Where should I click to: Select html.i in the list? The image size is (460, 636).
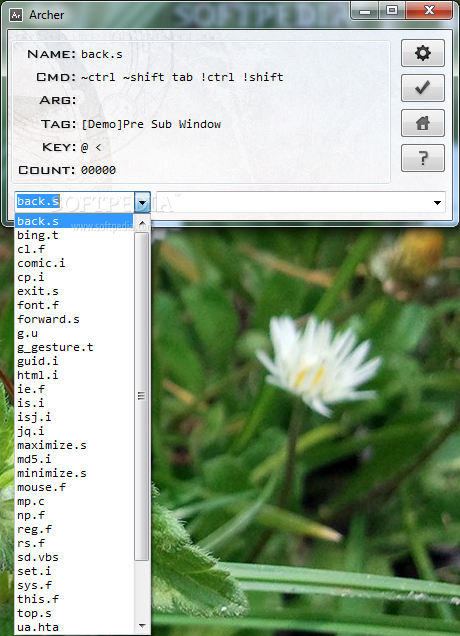(x=74, y=375)
